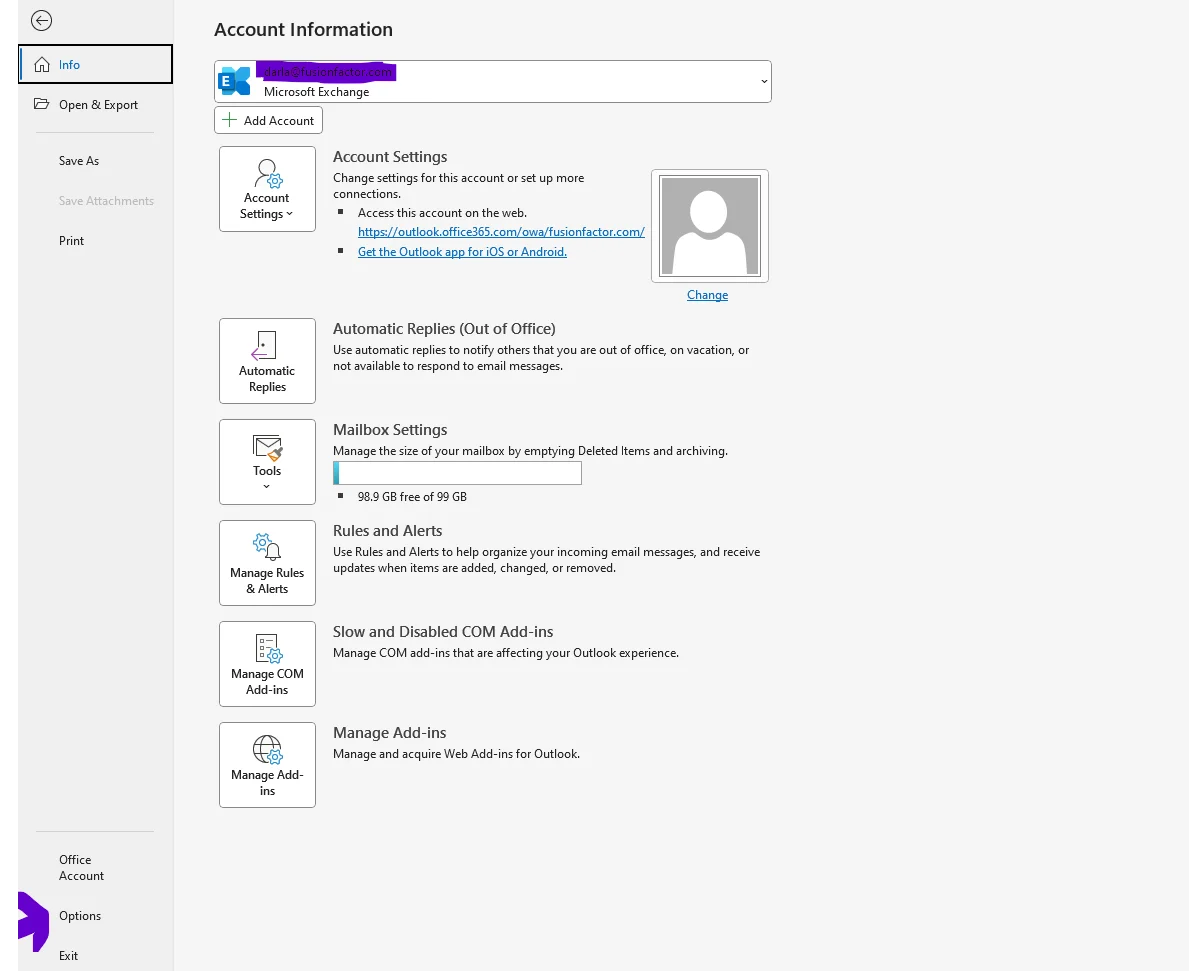Click the Open & Export folder icon
The width and height of the screenshot is (1189, 971).
(x=42, y=104)
